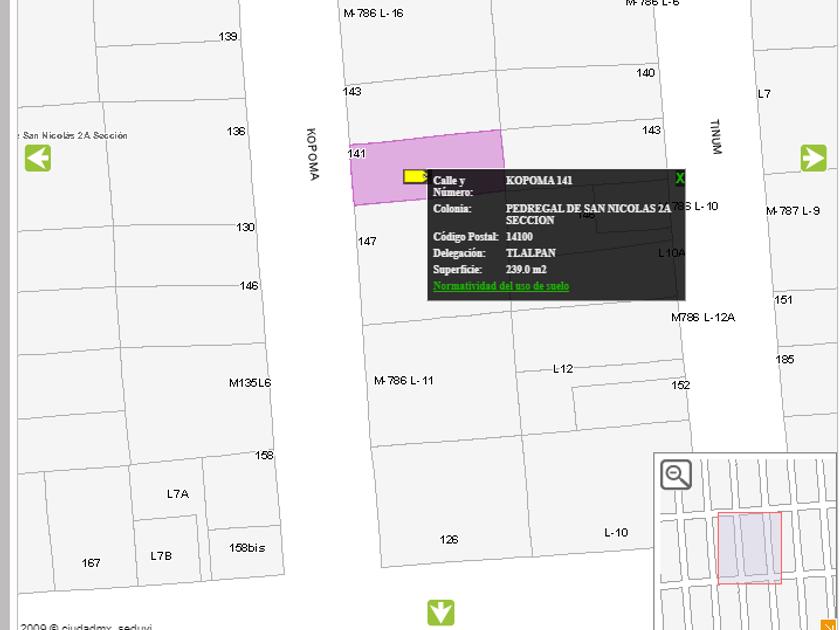
Task: Click the lot labeled L7A
Action: coord(177,494)
